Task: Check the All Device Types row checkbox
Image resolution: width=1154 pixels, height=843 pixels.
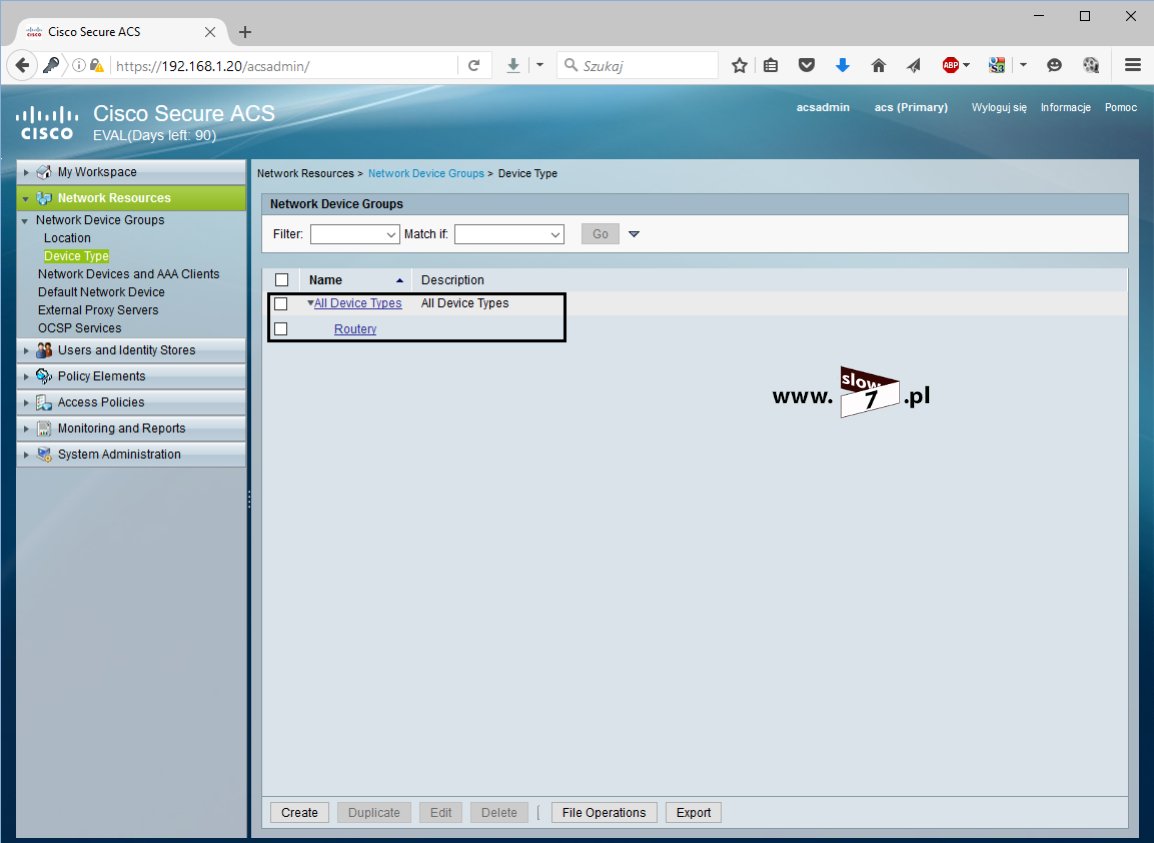Action: click(280, 303)
